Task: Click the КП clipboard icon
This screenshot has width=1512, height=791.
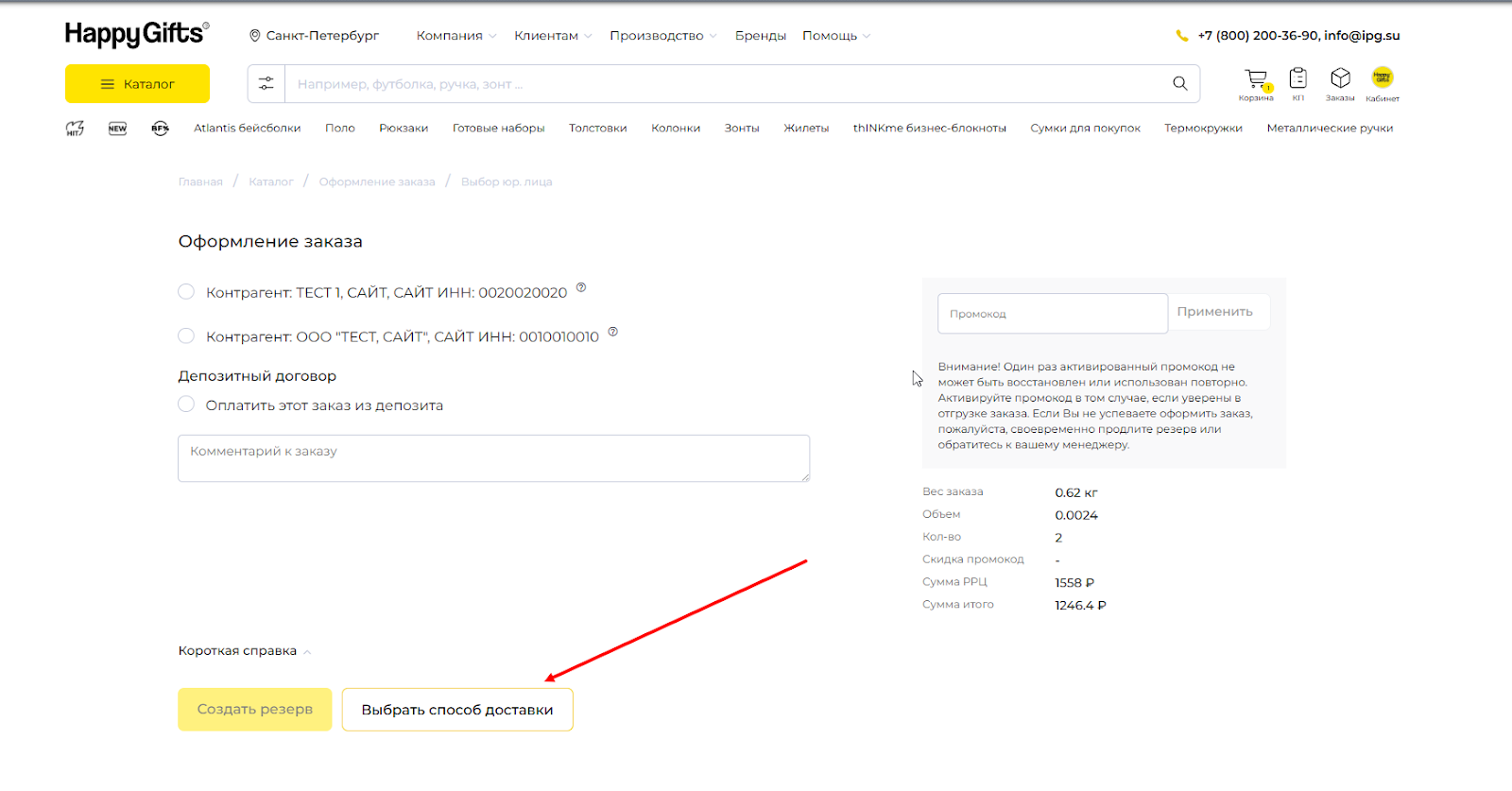Action: [1298, 79]
